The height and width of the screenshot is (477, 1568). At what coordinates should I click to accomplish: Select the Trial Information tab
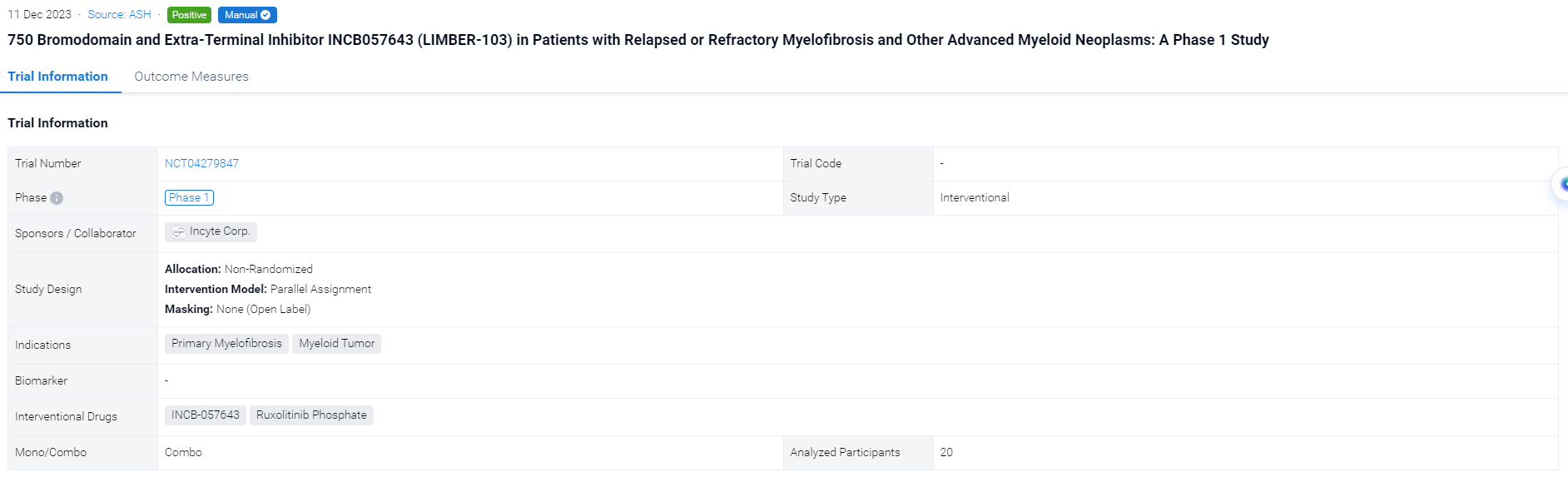point(57,77)
